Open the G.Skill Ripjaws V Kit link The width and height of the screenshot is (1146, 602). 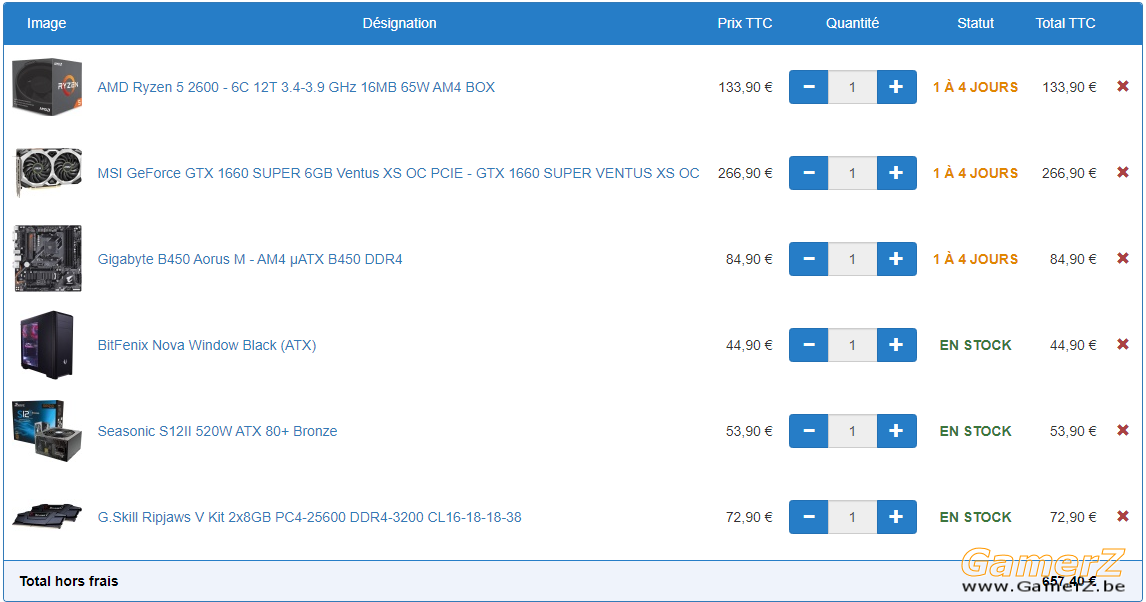click(x=309, y=517)
